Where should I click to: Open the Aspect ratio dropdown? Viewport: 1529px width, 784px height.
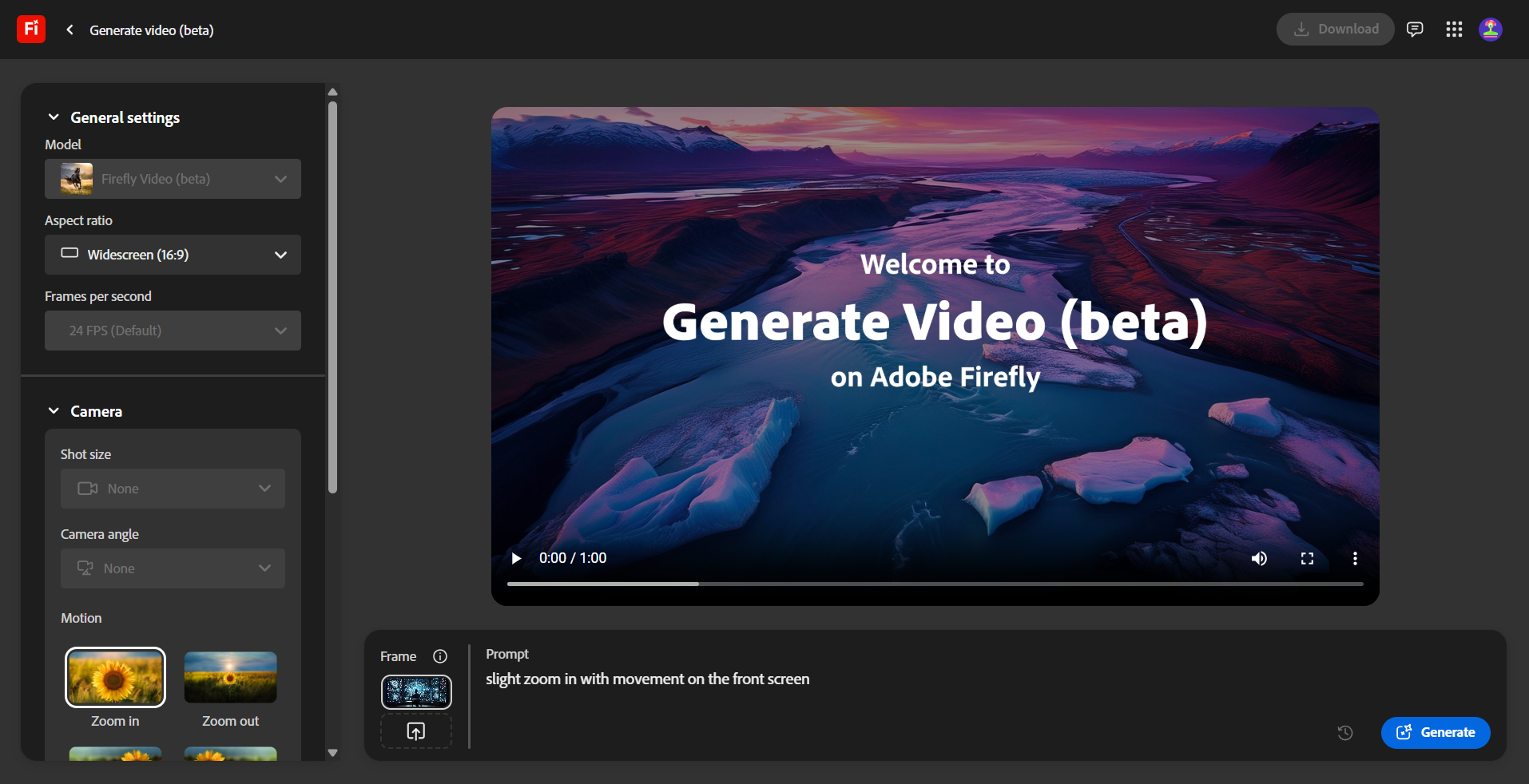(172, 255)
